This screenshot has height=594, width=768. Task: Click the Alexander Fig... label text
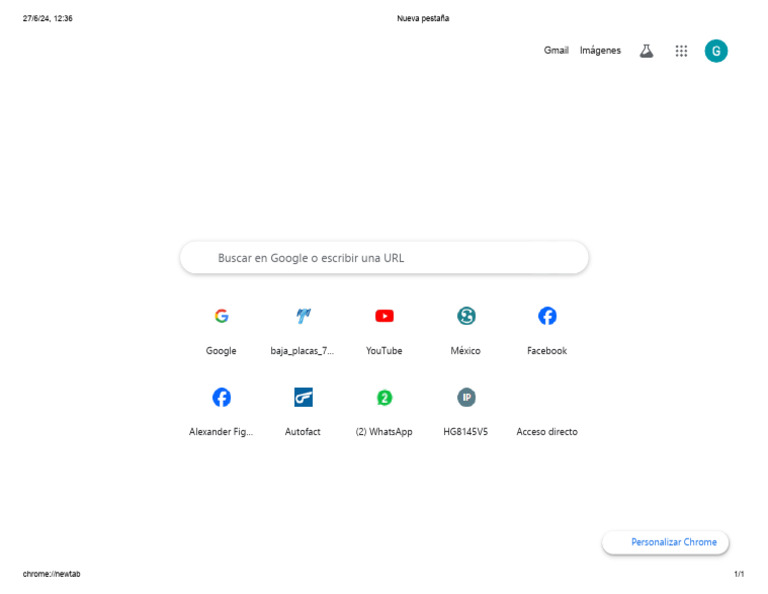tap(221, 432)
